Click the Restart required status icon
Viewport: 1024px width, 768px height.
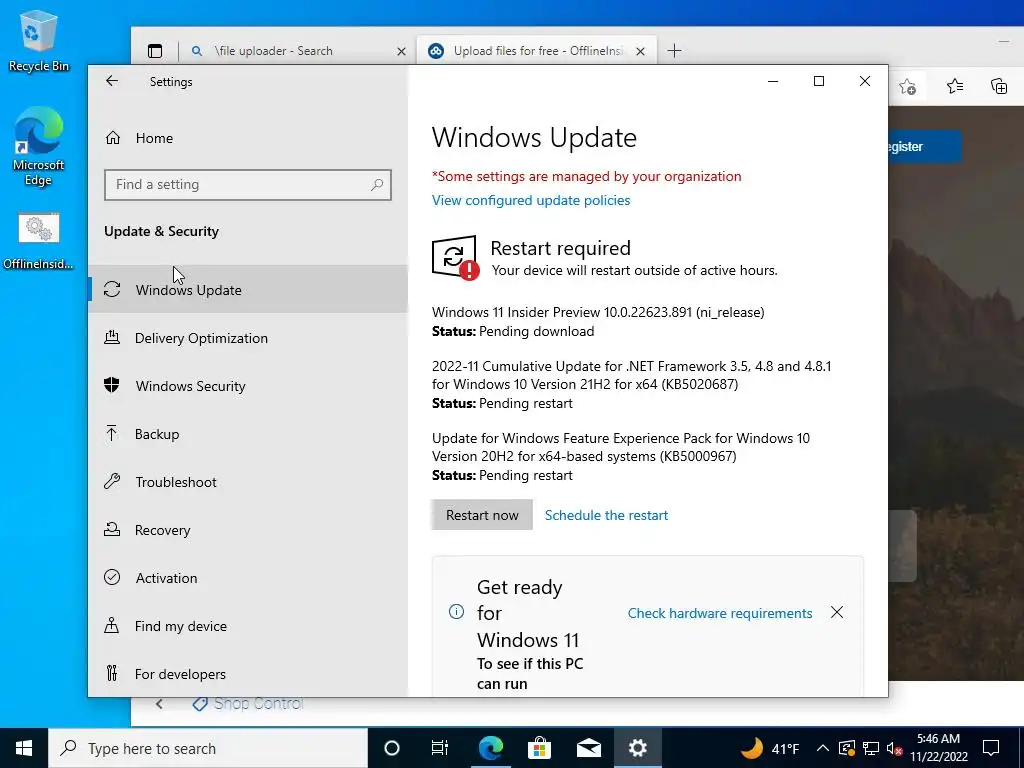[455, 257]
